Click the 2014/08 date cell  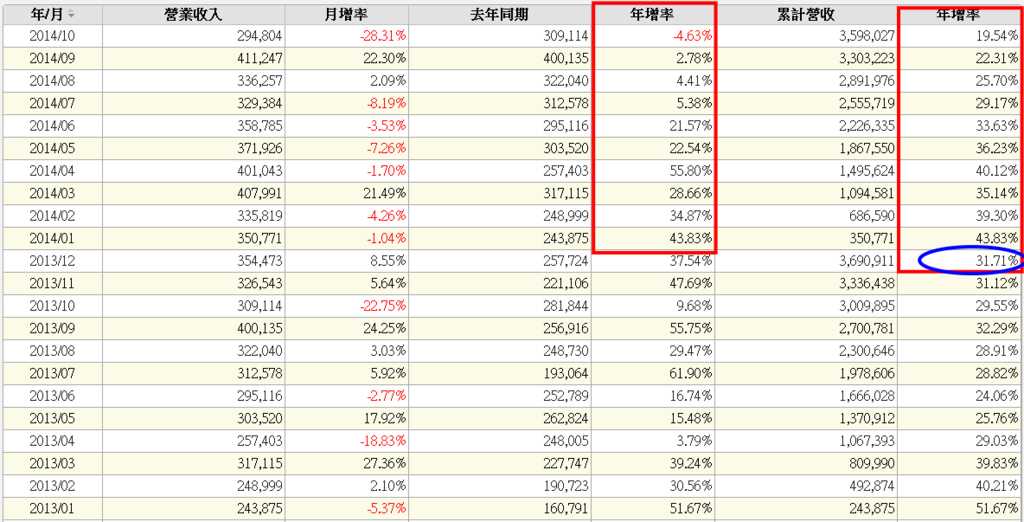53,80
